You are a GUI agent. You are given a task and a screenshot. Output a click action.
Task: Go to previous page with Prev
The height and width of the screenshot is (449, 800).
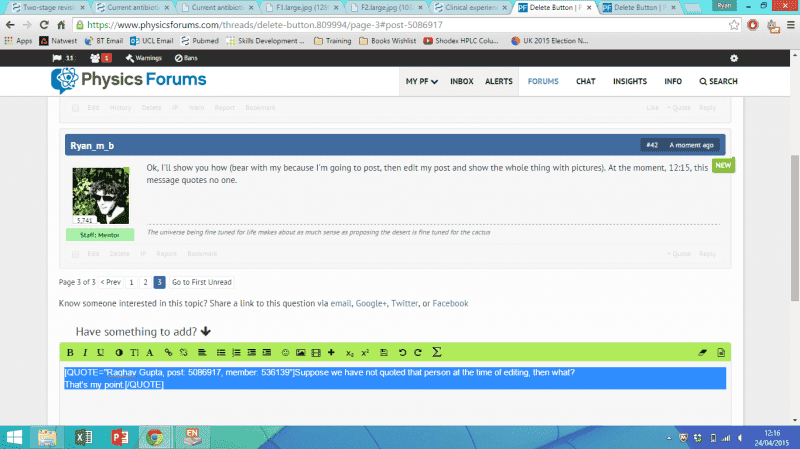[x=110, y=282]
